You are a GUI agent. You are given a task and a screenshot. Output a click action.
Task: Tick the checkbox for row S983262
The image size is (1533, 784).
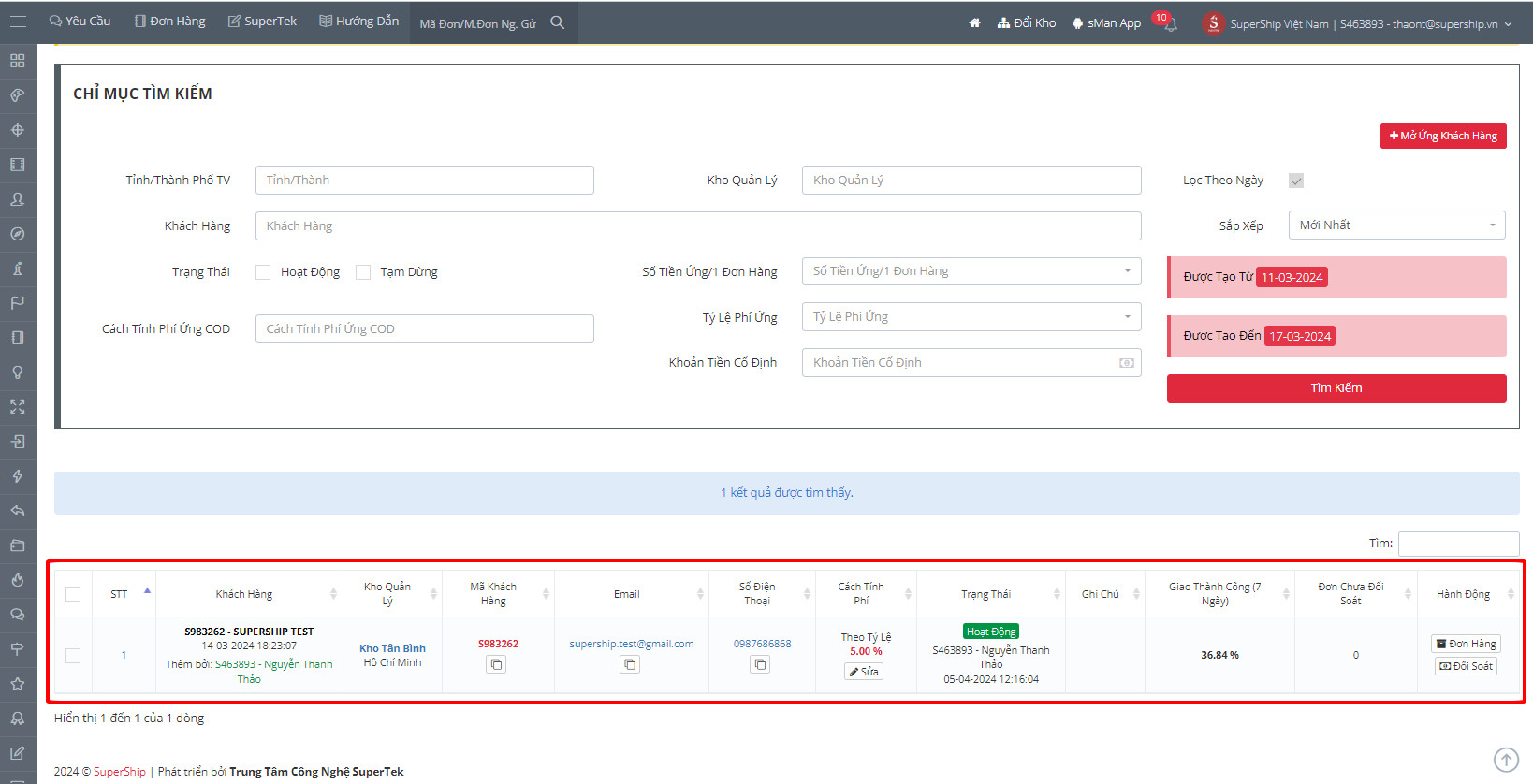[72, 656]
